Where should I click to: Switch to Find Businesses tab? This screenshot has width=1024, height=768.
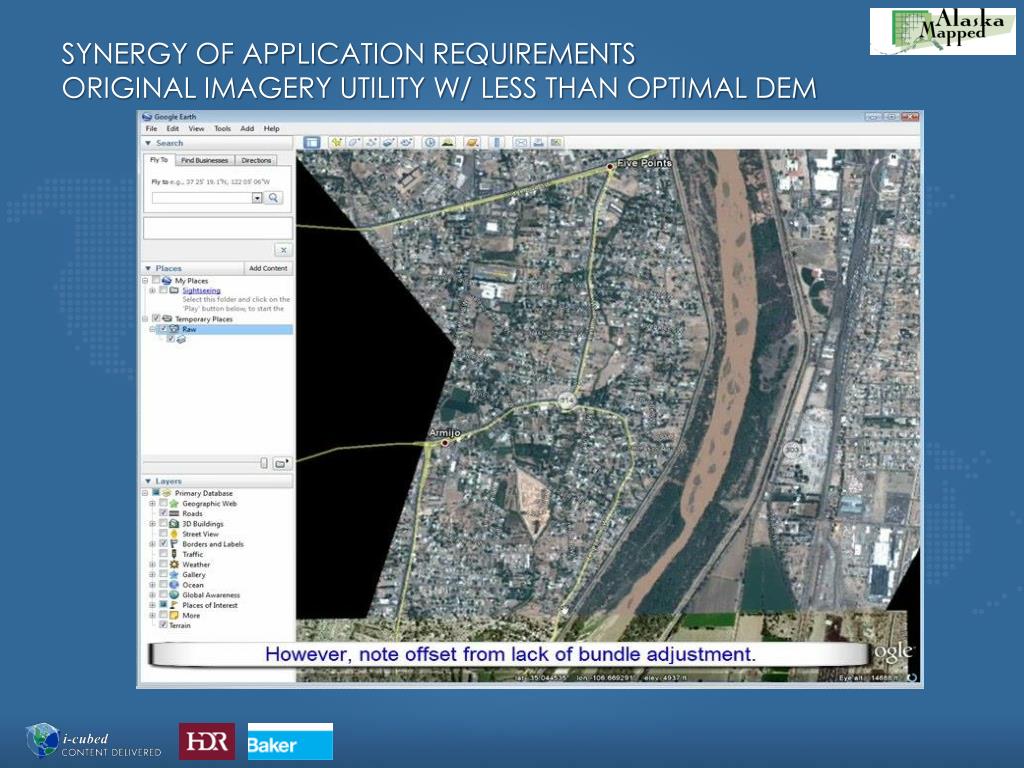[204, 160]
